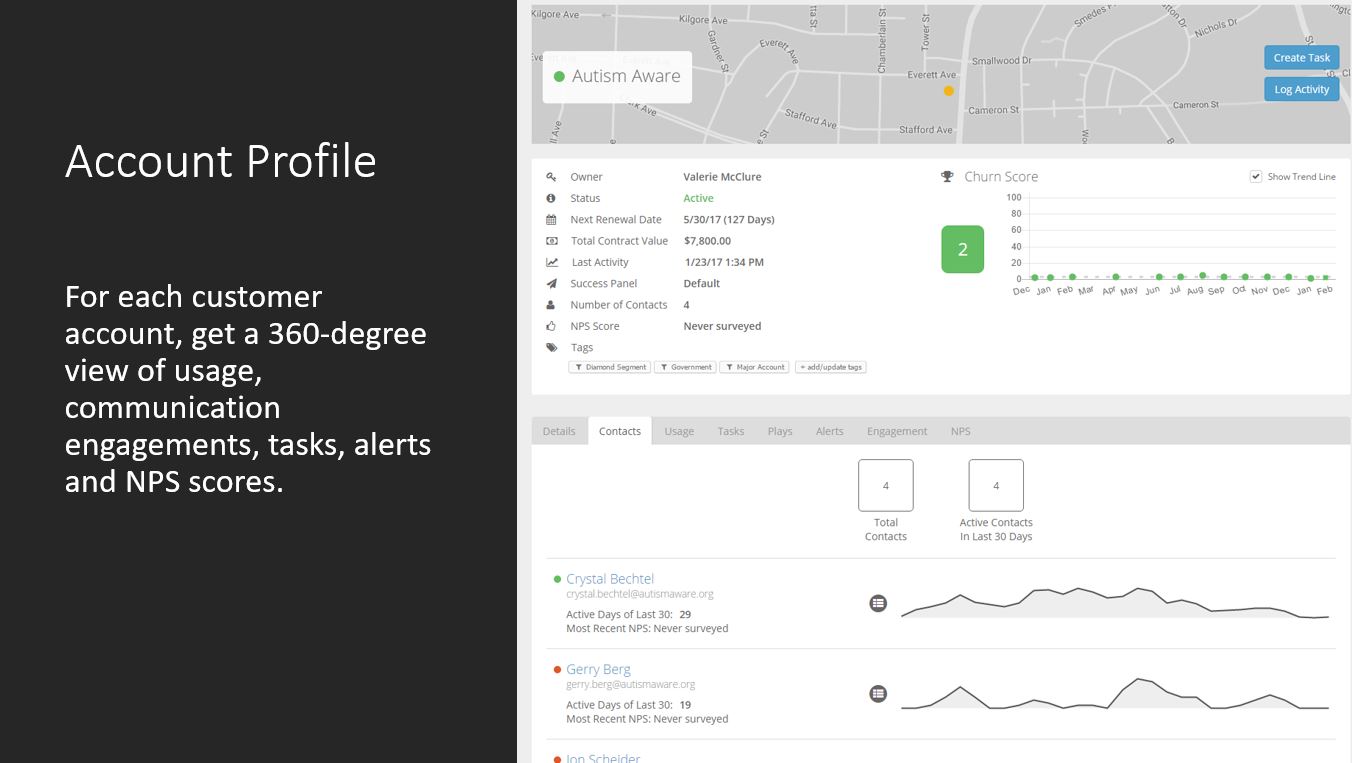Click the trophy icon beside Churn Score
Screen dimensions: 1352x763
947,176
